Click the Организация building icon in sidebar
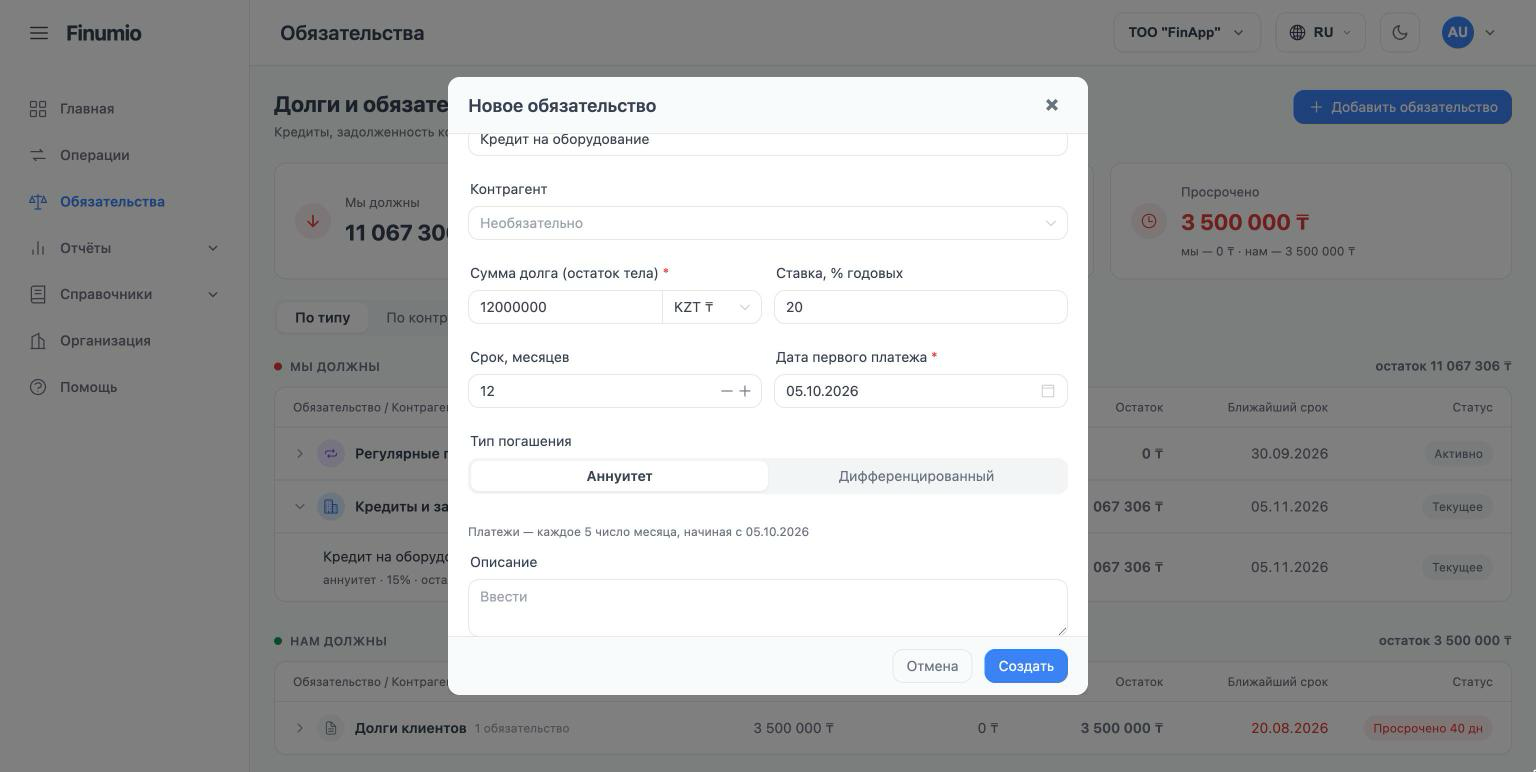 [38, 341]
